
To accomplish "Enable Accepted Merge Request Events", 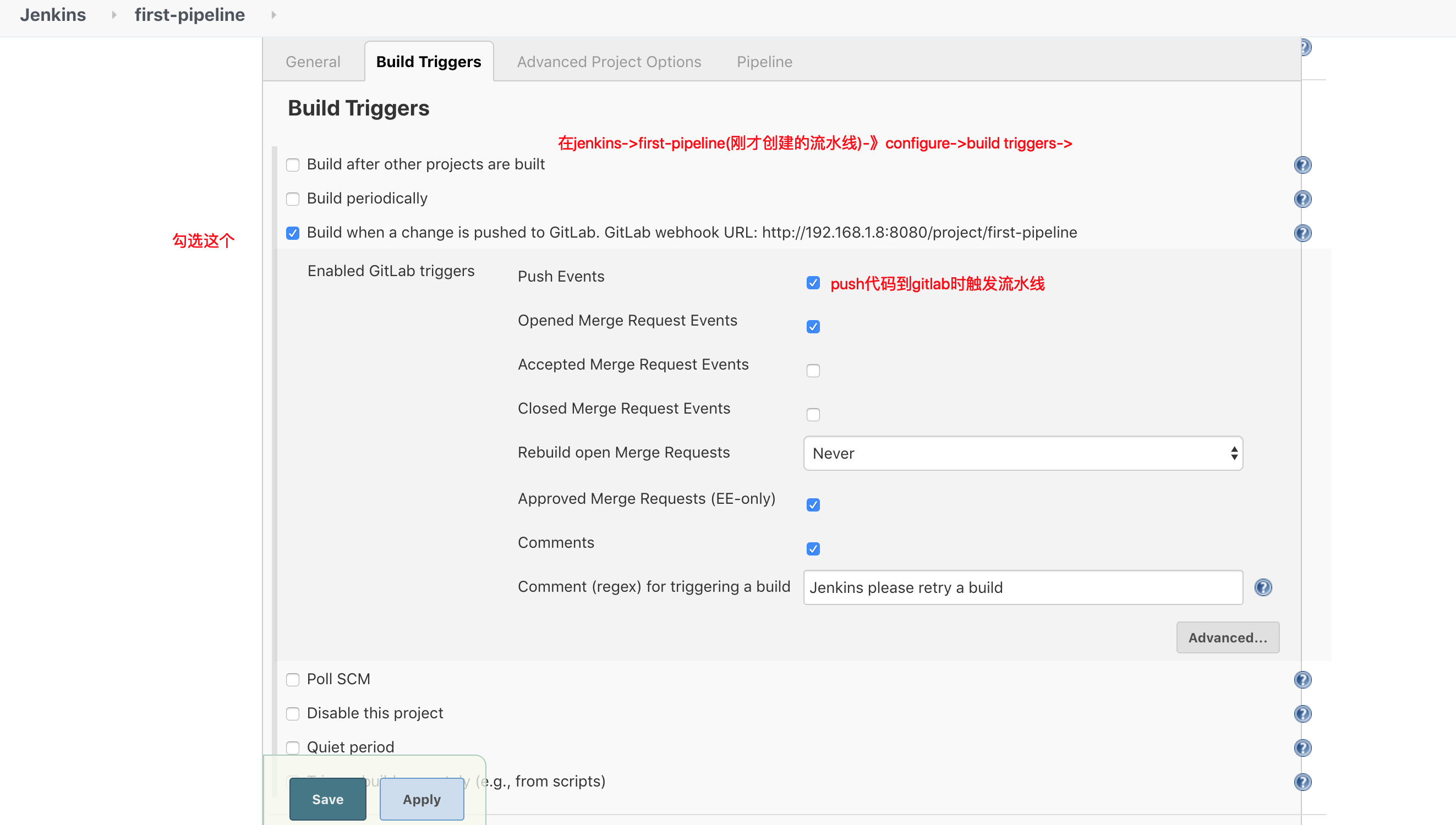I will 813,371.
